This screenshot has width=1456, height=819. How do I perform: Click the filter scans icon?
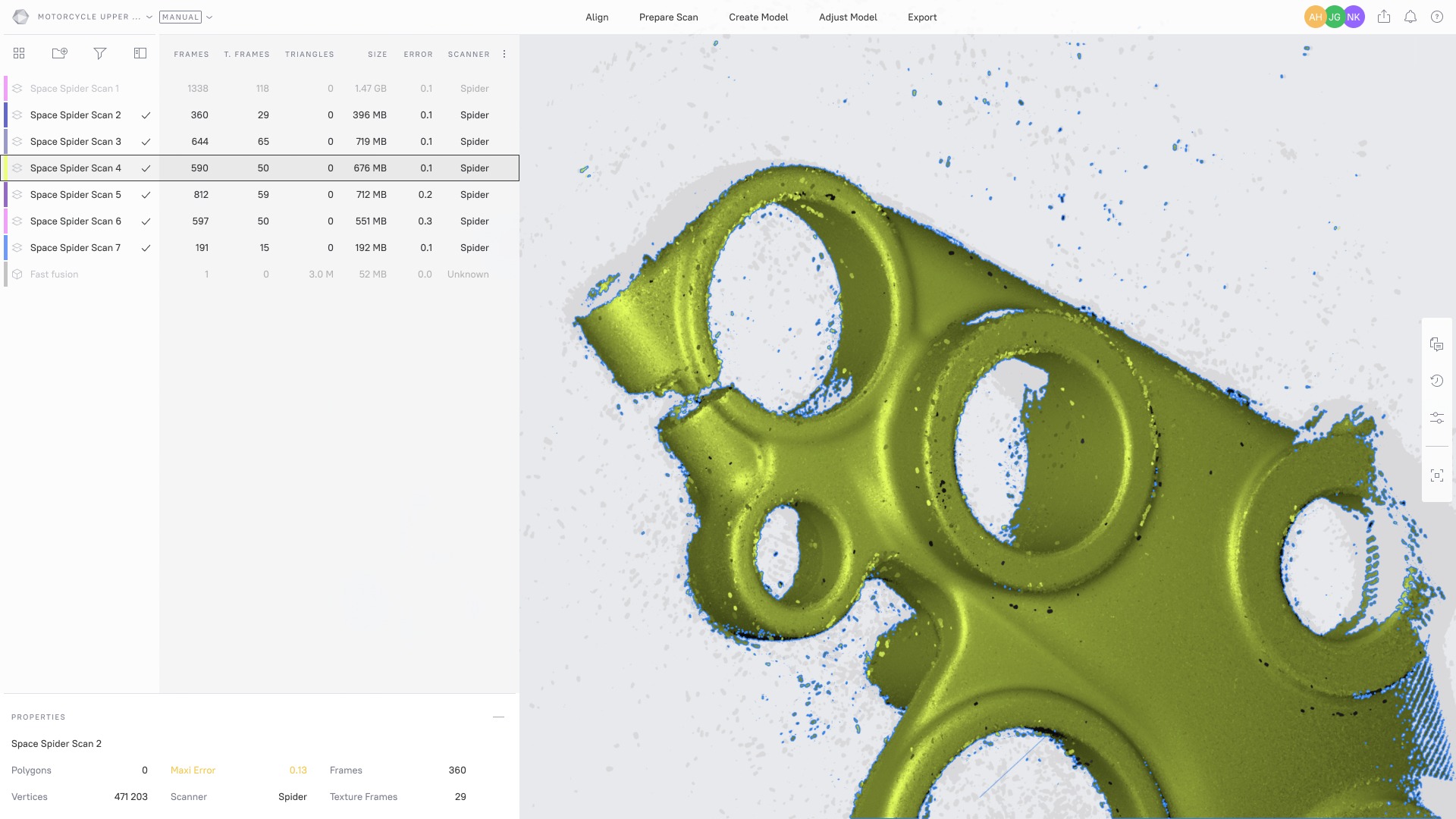coord(99,53)
